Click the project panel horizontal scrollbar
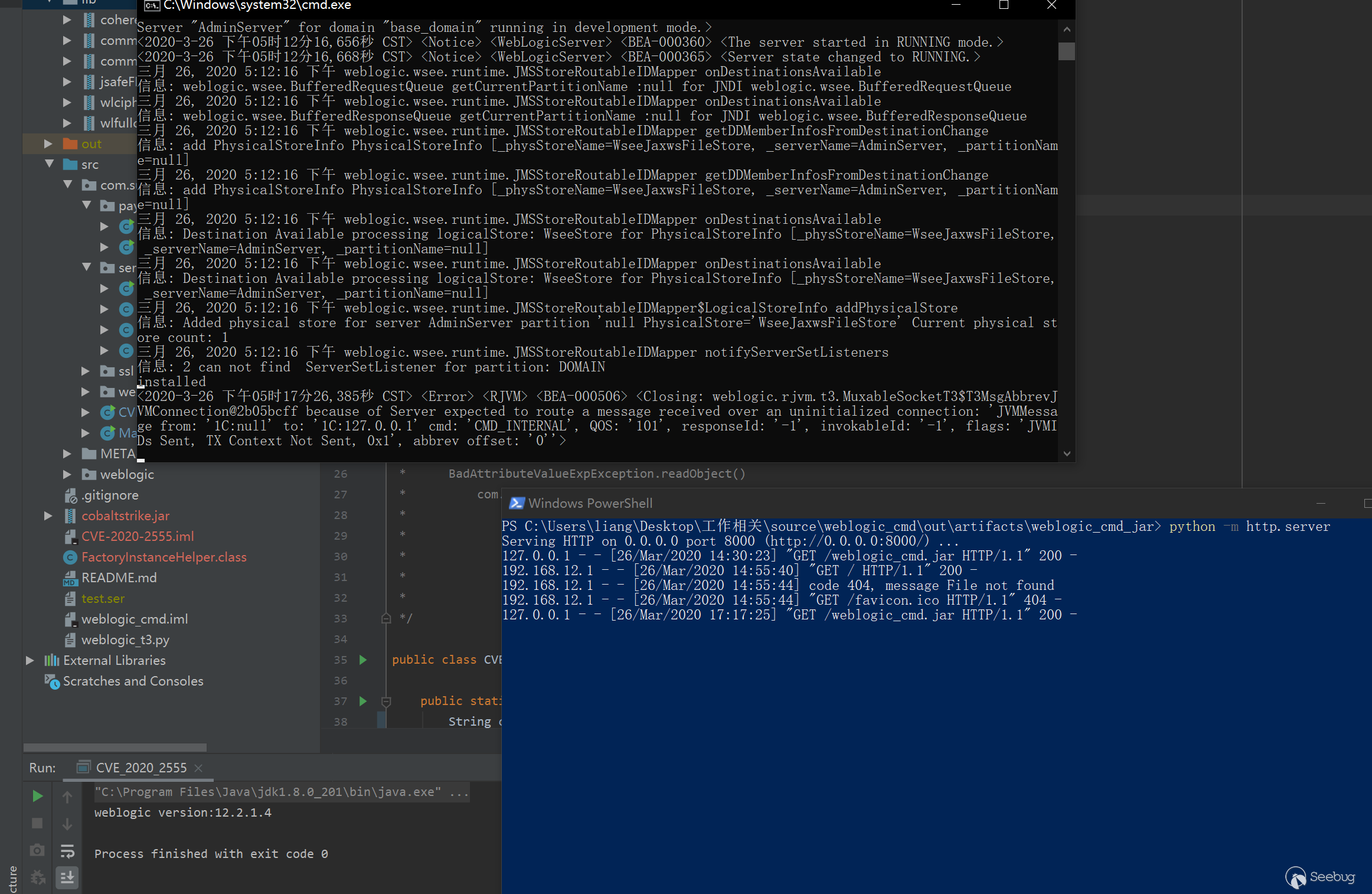The height and width of the screenshot is (894, 1372). click(115, 747)
